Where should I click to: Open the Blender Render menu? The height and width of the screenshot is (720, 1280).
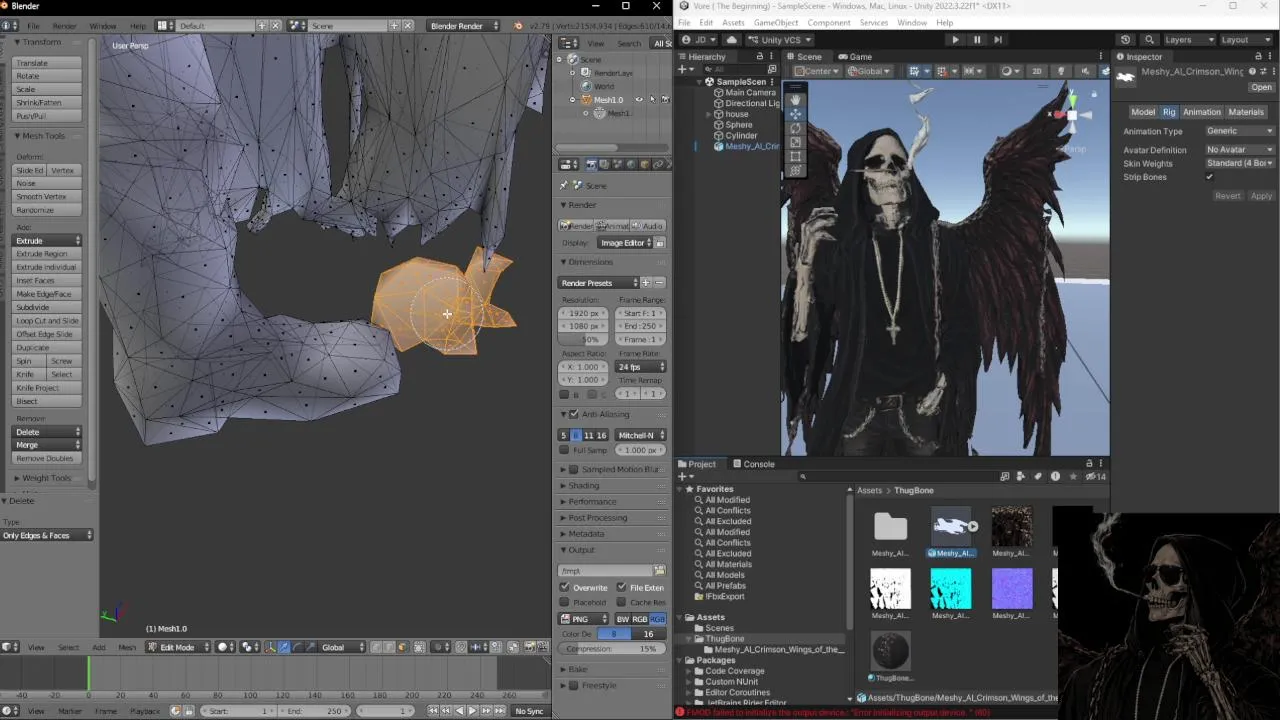tap(64, 25)
